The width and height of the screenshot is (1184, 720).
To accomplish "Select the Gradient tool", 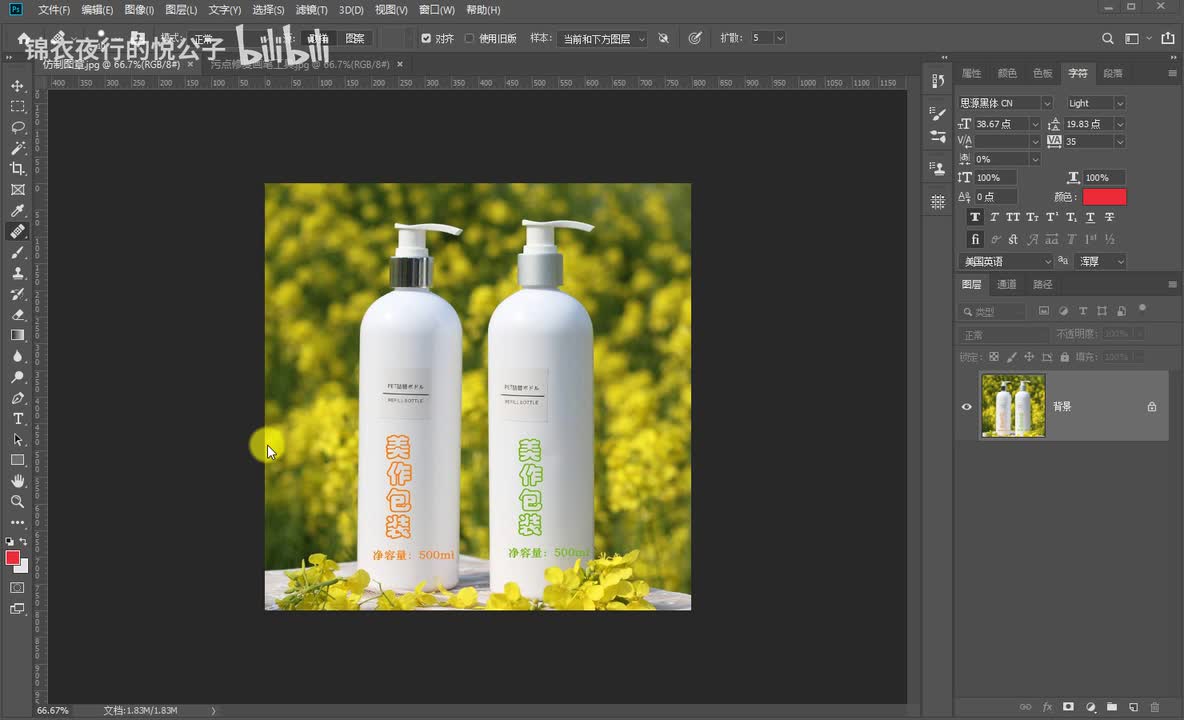I will 17,335.
